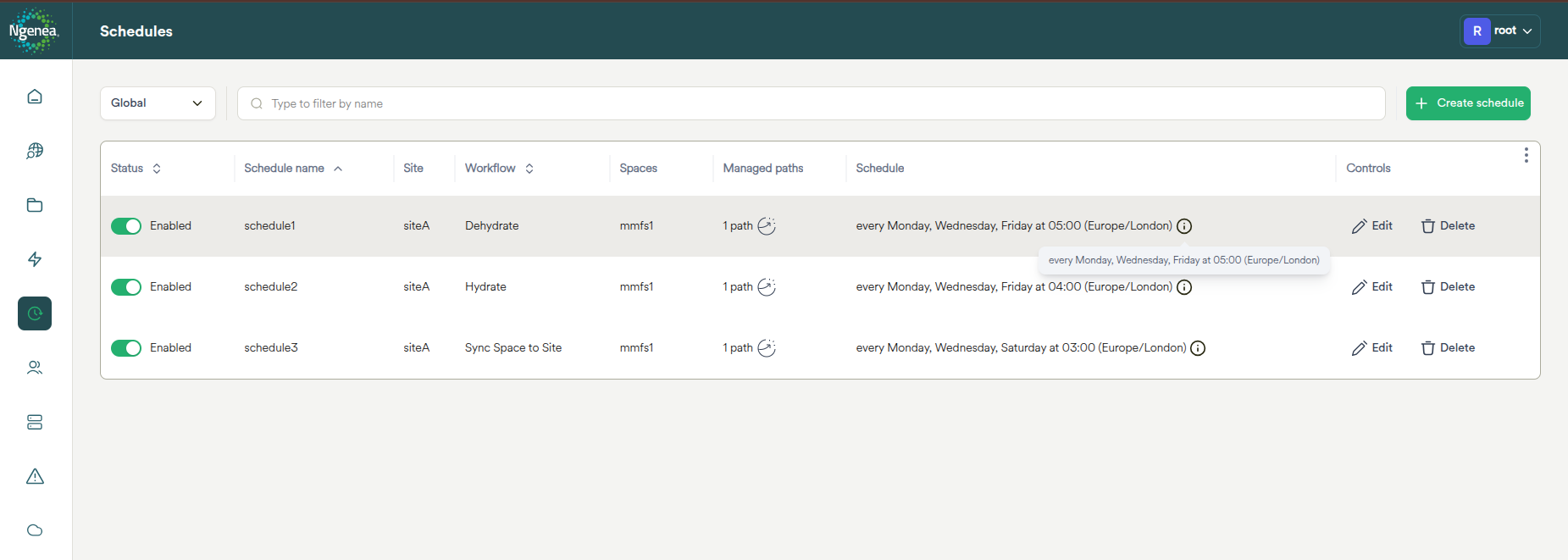Open the table three-dot options menu
1568x560 pixels.
pyautogui.click(x=1526, y=155)
